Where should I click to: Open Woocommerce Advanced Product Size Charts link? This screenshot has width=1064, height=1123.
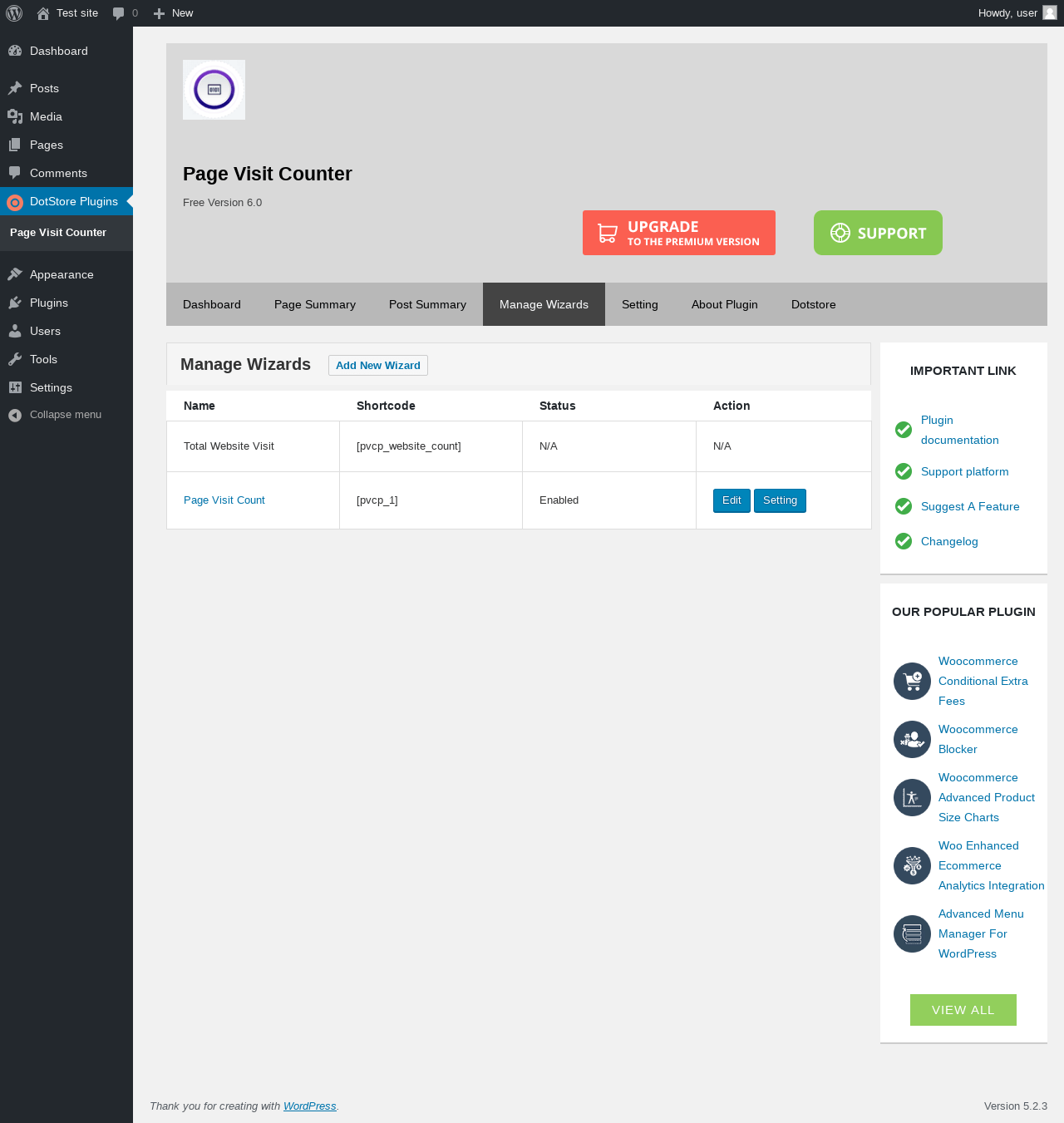pyautogui.click(x=987, y=797)
